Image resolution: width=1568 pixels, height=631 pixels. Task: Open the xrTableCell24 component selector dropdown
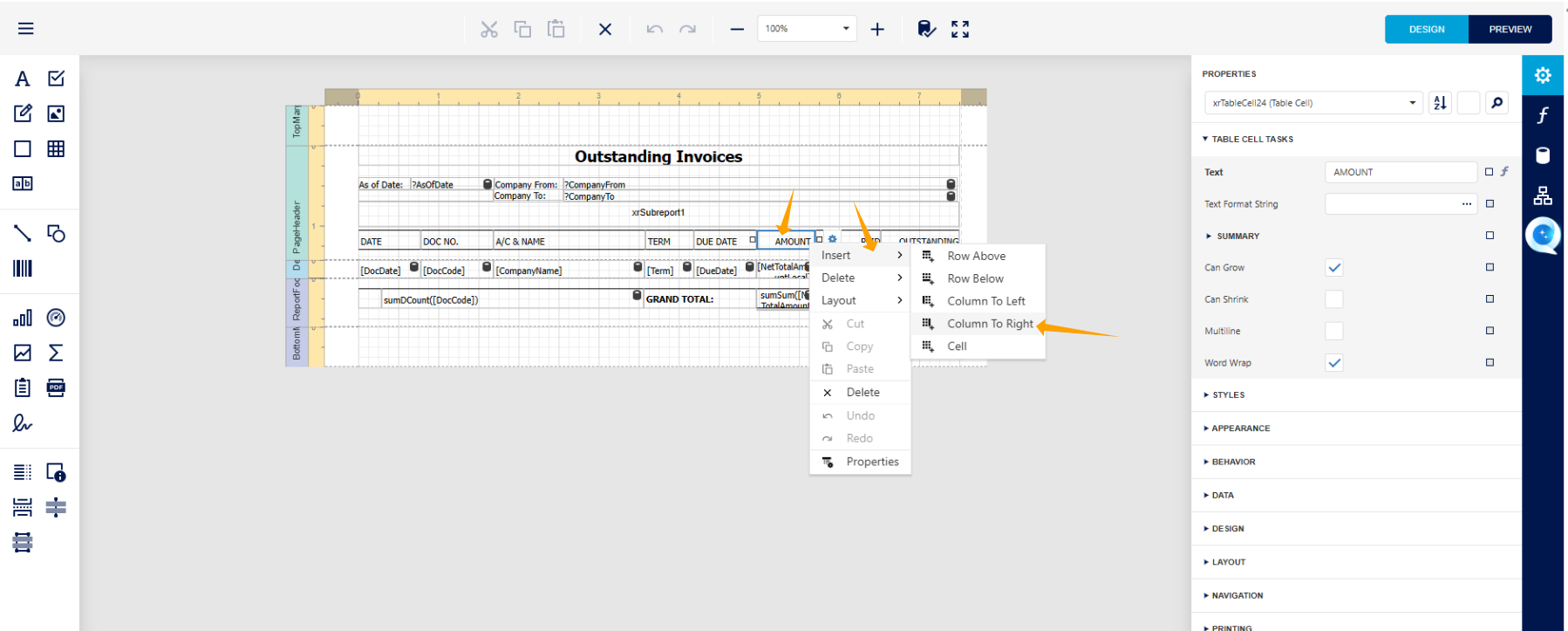[1412, 103]
